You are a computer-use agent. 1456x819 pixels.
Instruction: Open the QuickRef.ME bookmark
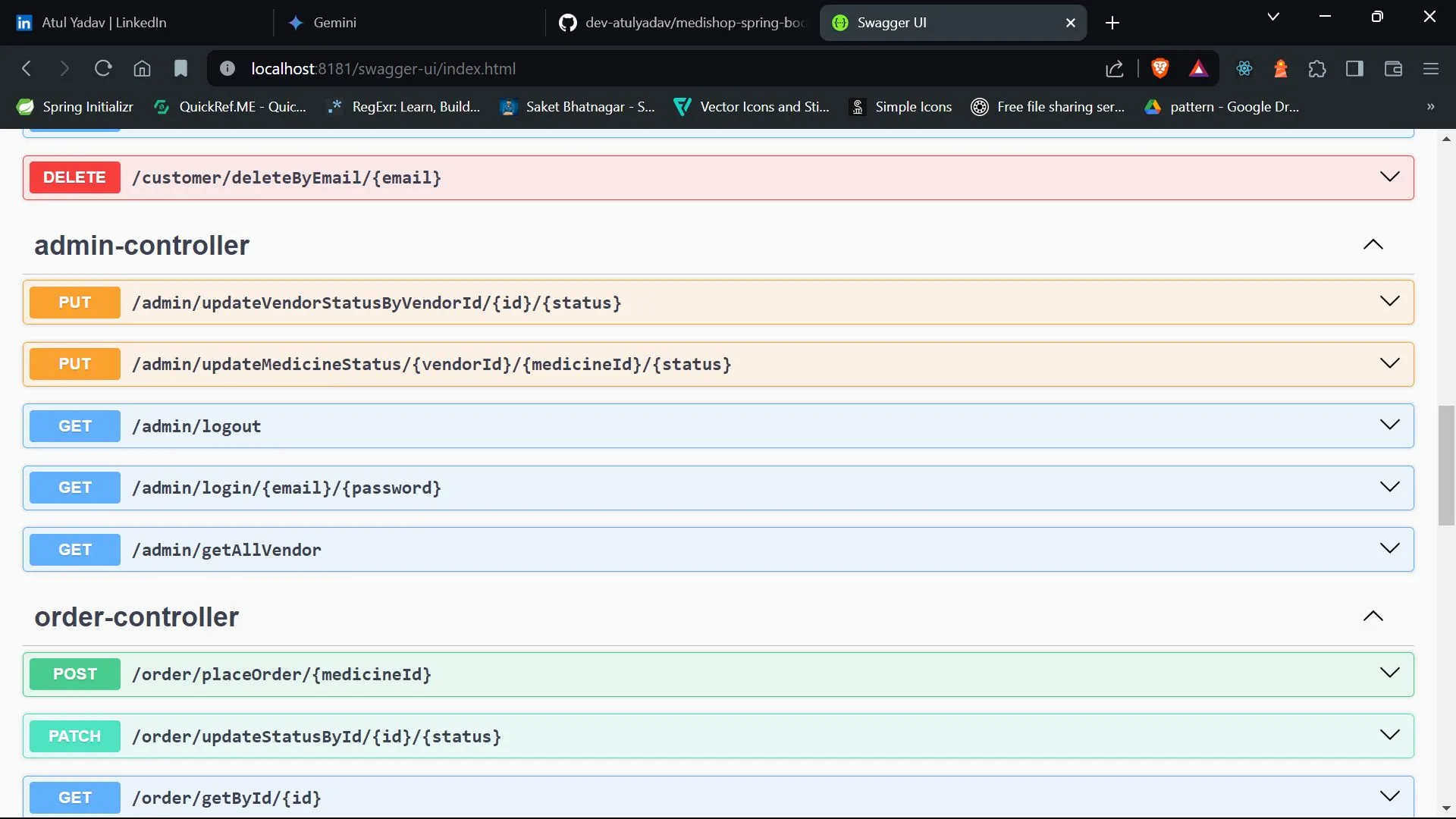230,107
